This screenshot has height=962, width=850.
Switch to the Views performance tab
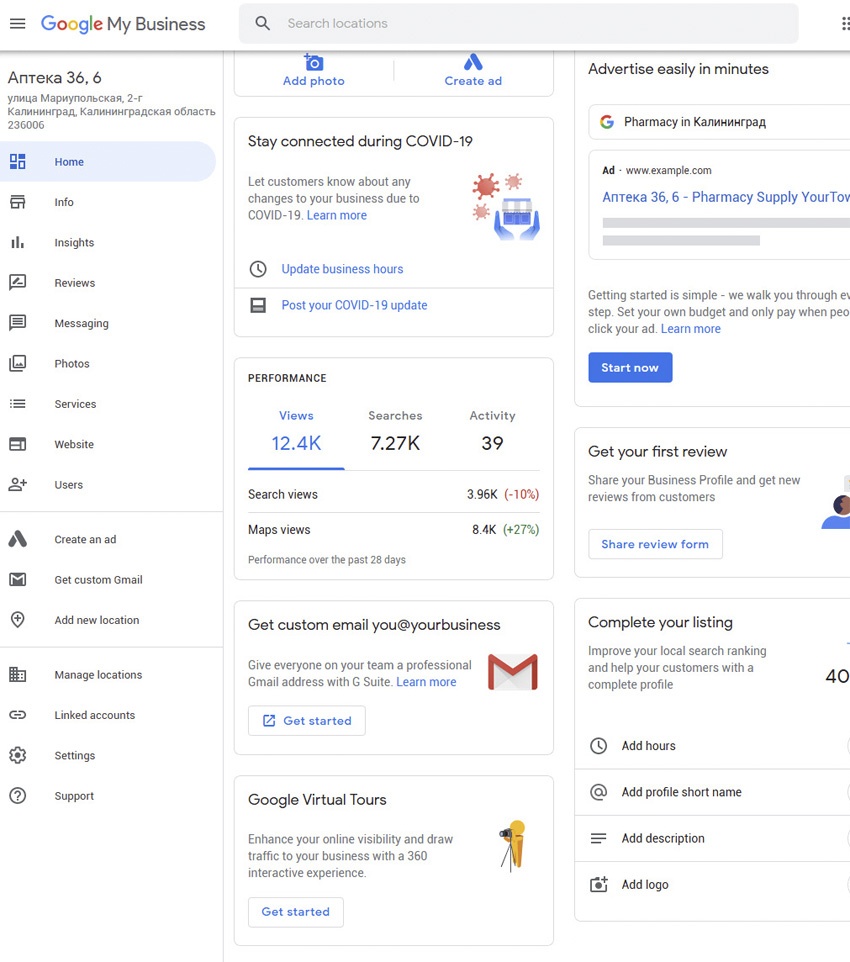coord(296,431)
